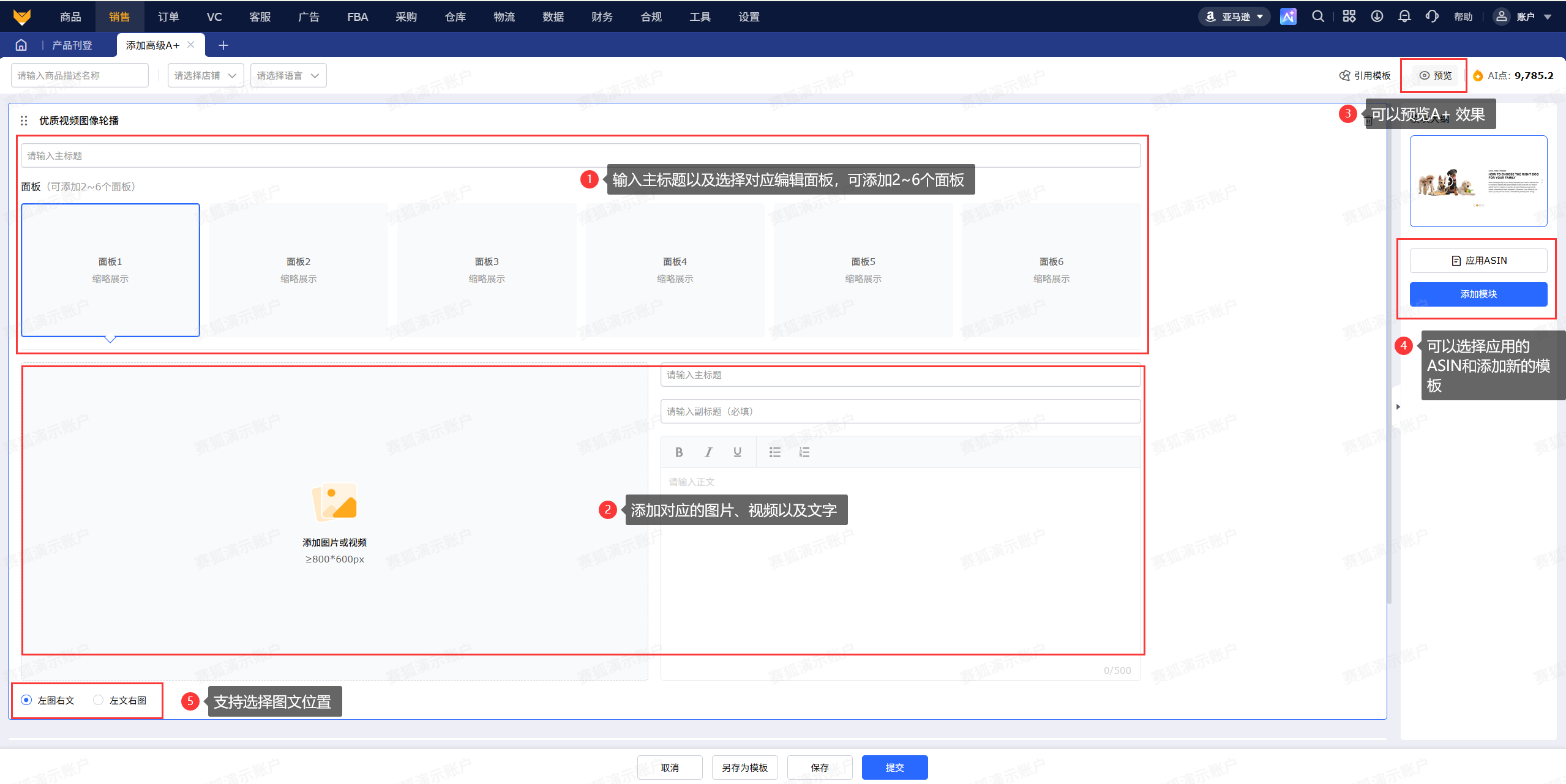1566x784 pixels.
Task: Add new tab with plus icon
Action: [x=223, y=45]
